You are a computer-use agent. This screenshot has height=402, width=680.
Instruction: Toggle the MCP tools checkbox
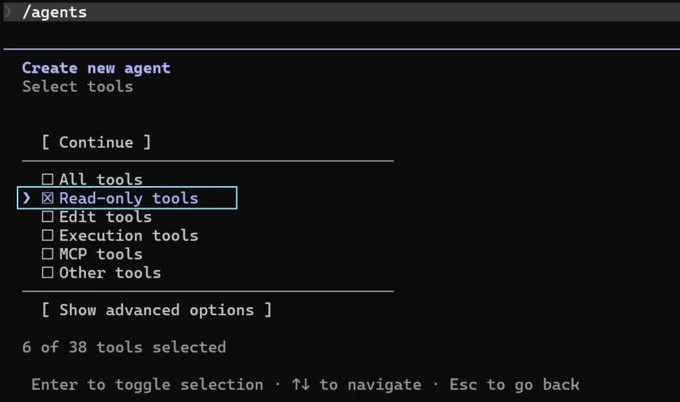point(47,254)
